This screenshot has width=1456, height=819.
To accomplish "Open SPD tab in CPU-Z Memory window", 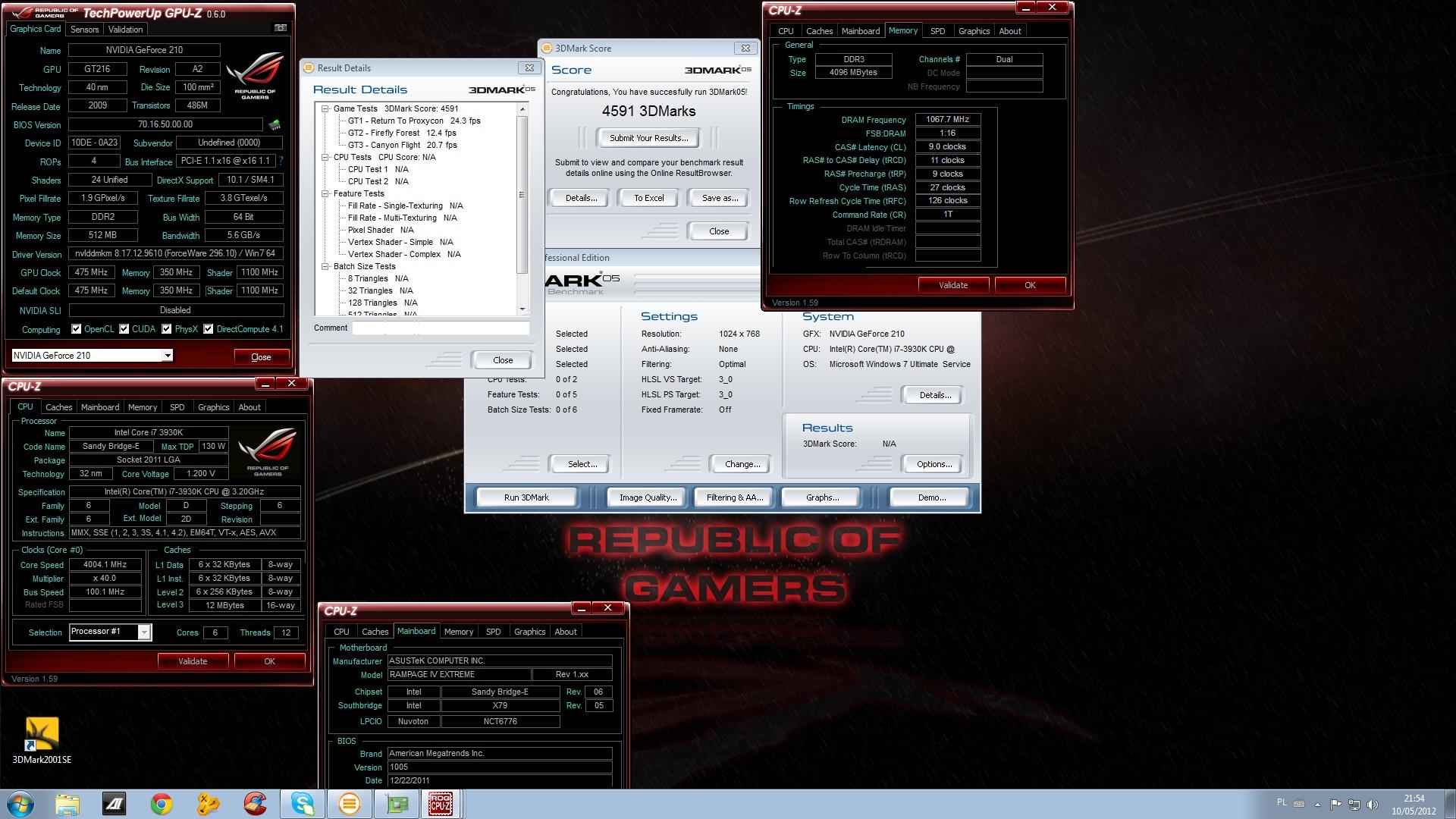I will point(937,31).
